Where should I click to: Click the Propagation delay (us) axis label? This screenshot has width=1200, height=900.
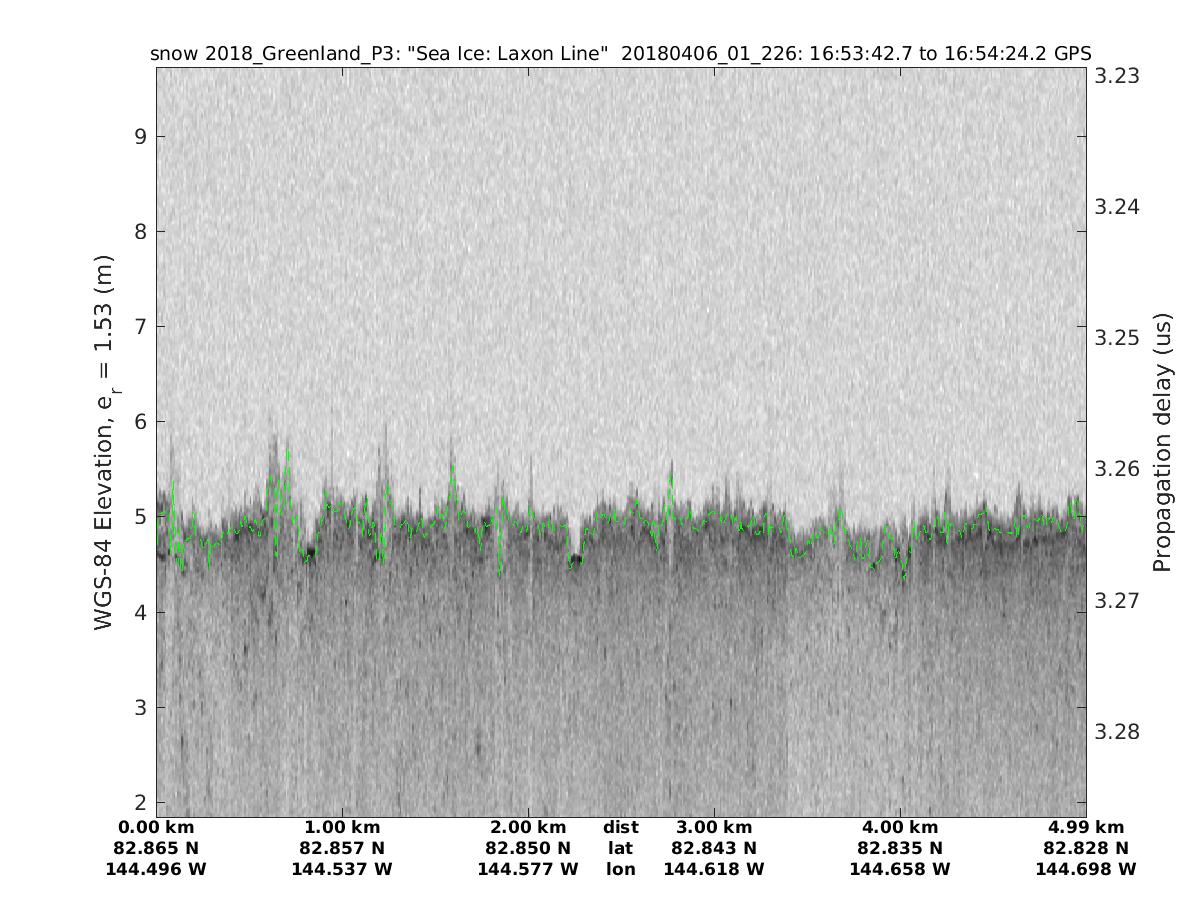pyautogui.click(x=1161, y=443)
